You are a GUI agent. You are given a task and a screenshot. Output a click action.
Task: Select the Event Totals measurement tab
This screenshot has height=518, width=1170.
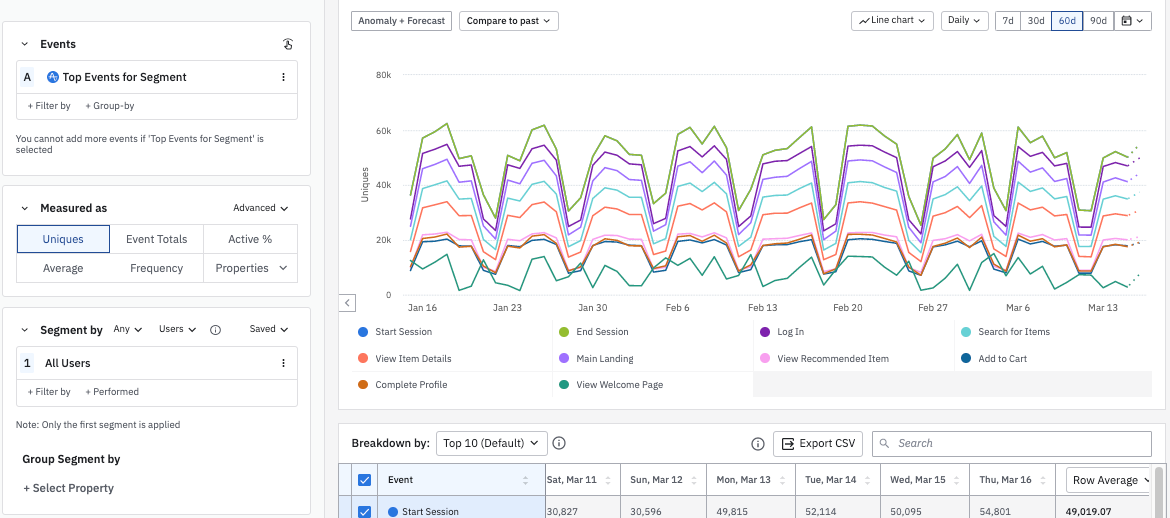pyautogui.click(x=156, y=239)
